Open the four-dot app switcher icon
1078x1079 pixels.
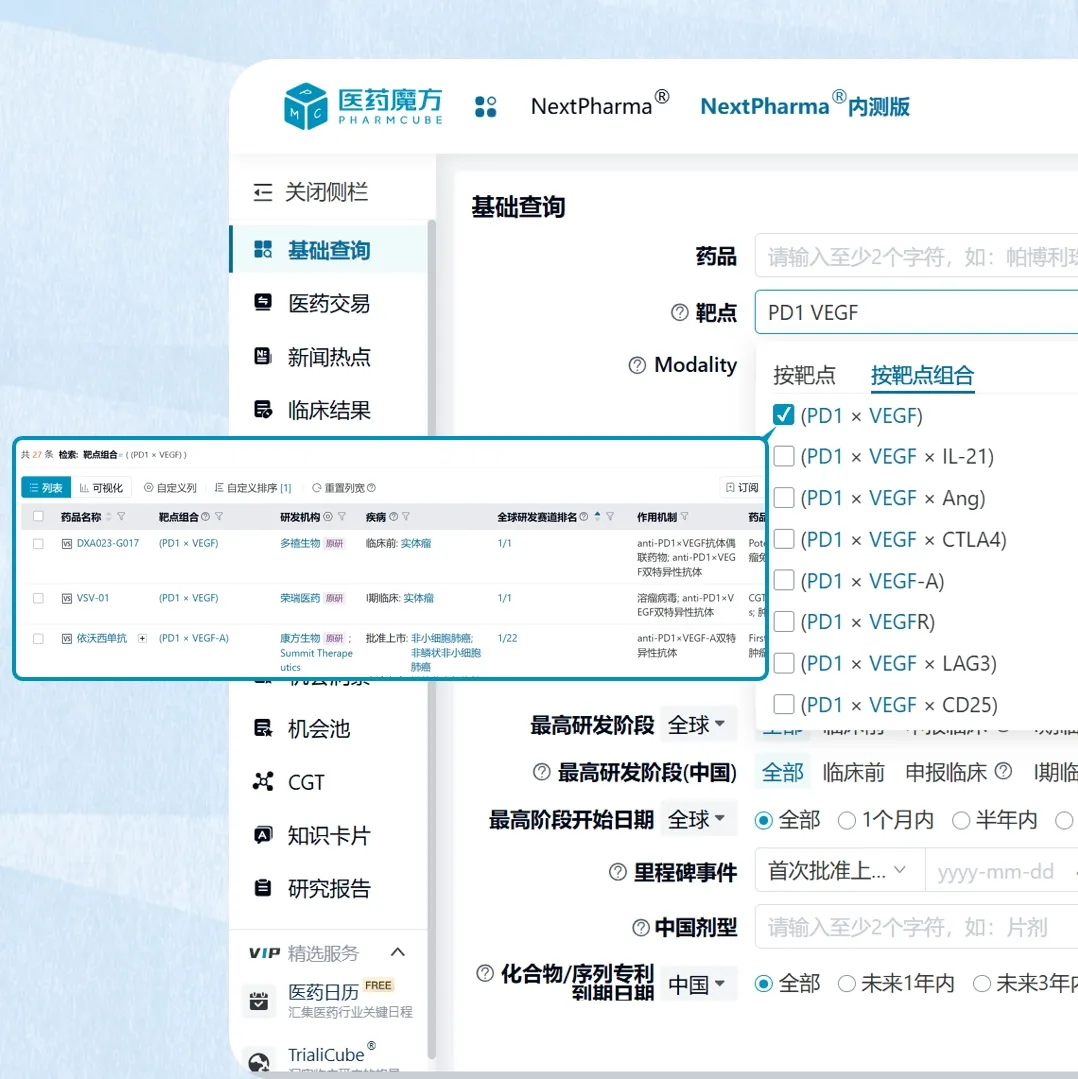(x=485, y=107)
